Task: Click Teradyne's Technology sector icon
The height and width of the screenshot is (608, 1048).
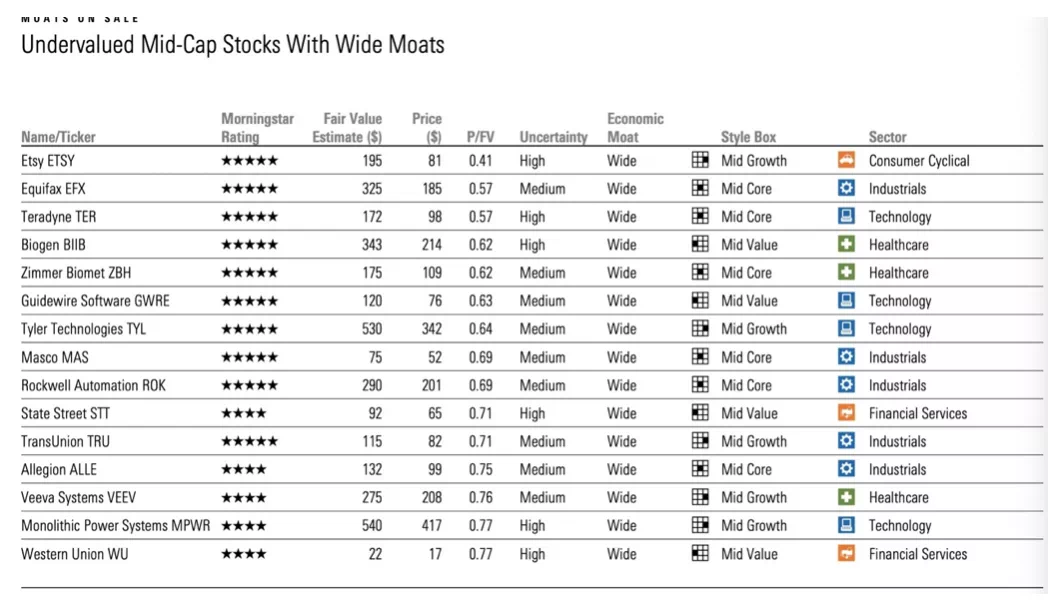Action: (x=846, y=216)
